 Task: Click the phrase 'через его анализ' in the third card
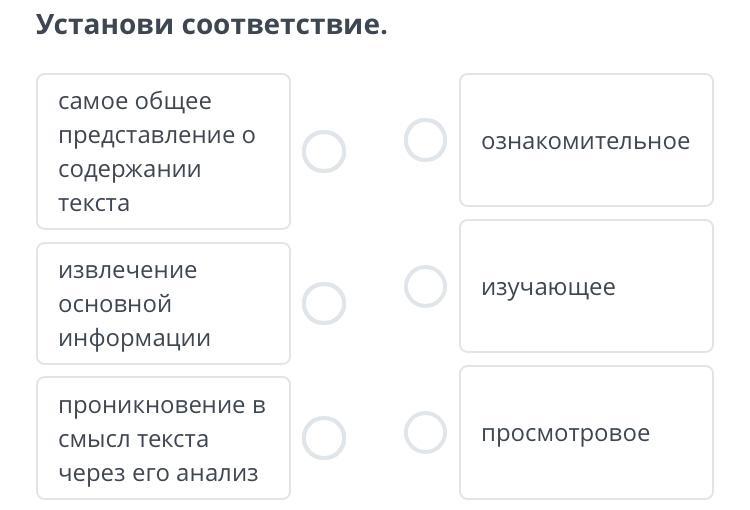158,473
